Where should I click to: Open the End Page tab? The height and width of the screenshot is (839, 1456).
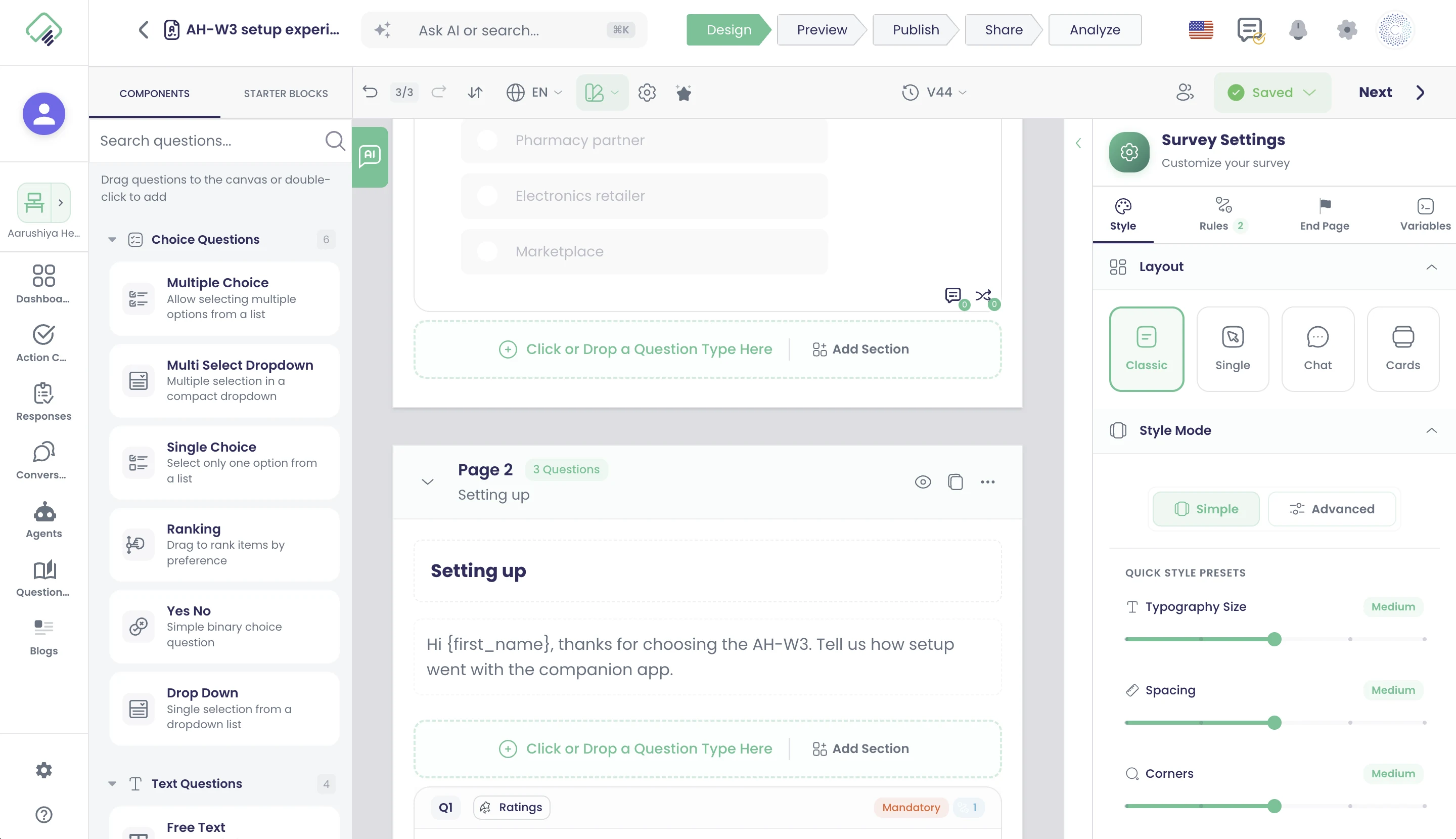(1325, 214)
